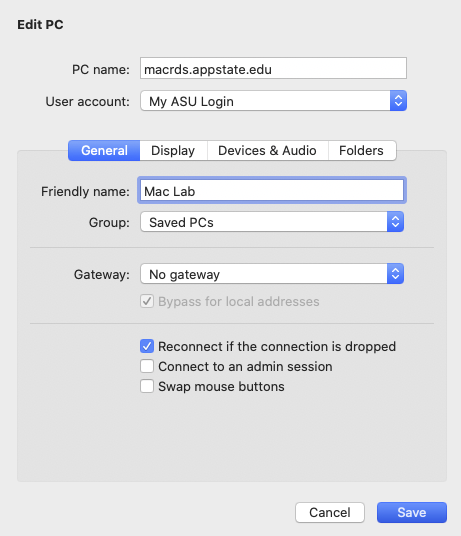Focus the PC name field macrds.appstate.edu

coord(273,68)
